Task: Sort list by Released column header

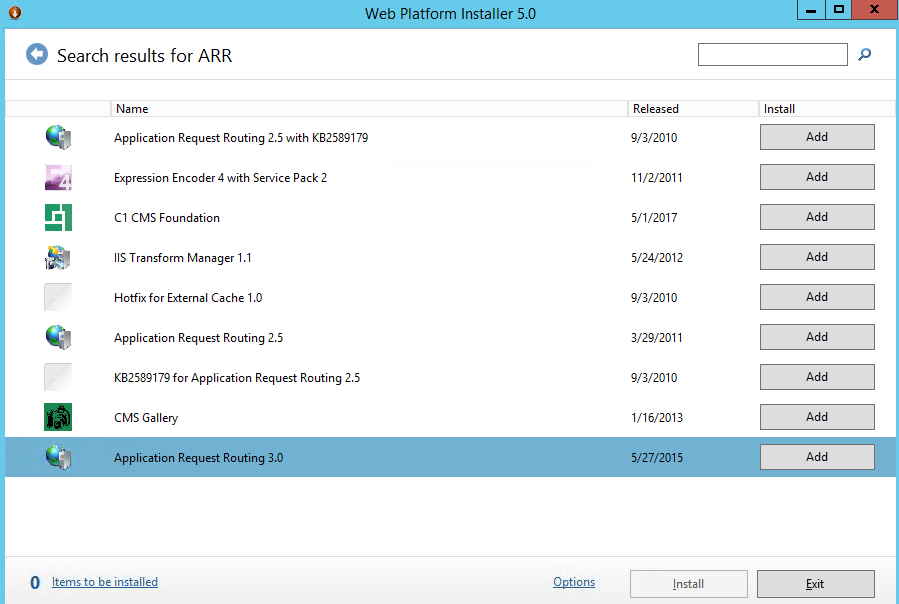Action: click(656, 108)
